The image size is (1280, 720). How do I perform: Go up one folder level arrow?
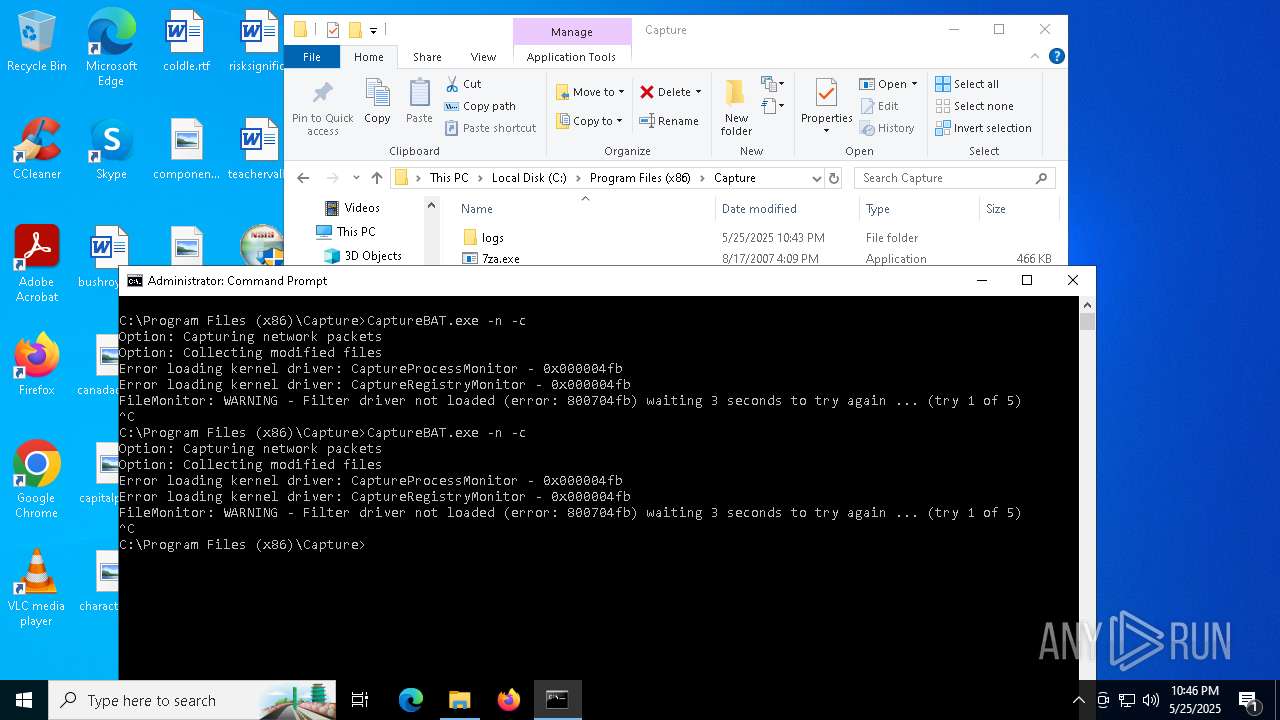pyautogui.click(x=376, y=178)
